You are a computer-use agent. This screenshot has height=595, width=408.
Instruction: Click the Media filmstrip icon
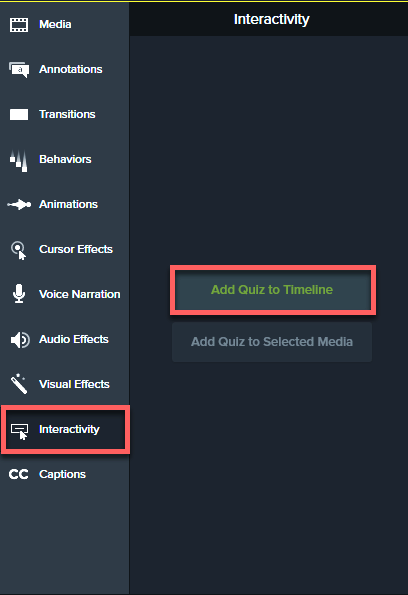click(19, 25)
